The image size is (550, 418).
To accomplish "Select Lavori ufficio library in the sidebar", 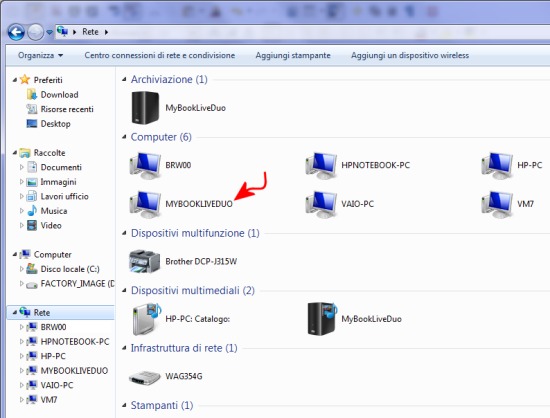I will 65,196.
